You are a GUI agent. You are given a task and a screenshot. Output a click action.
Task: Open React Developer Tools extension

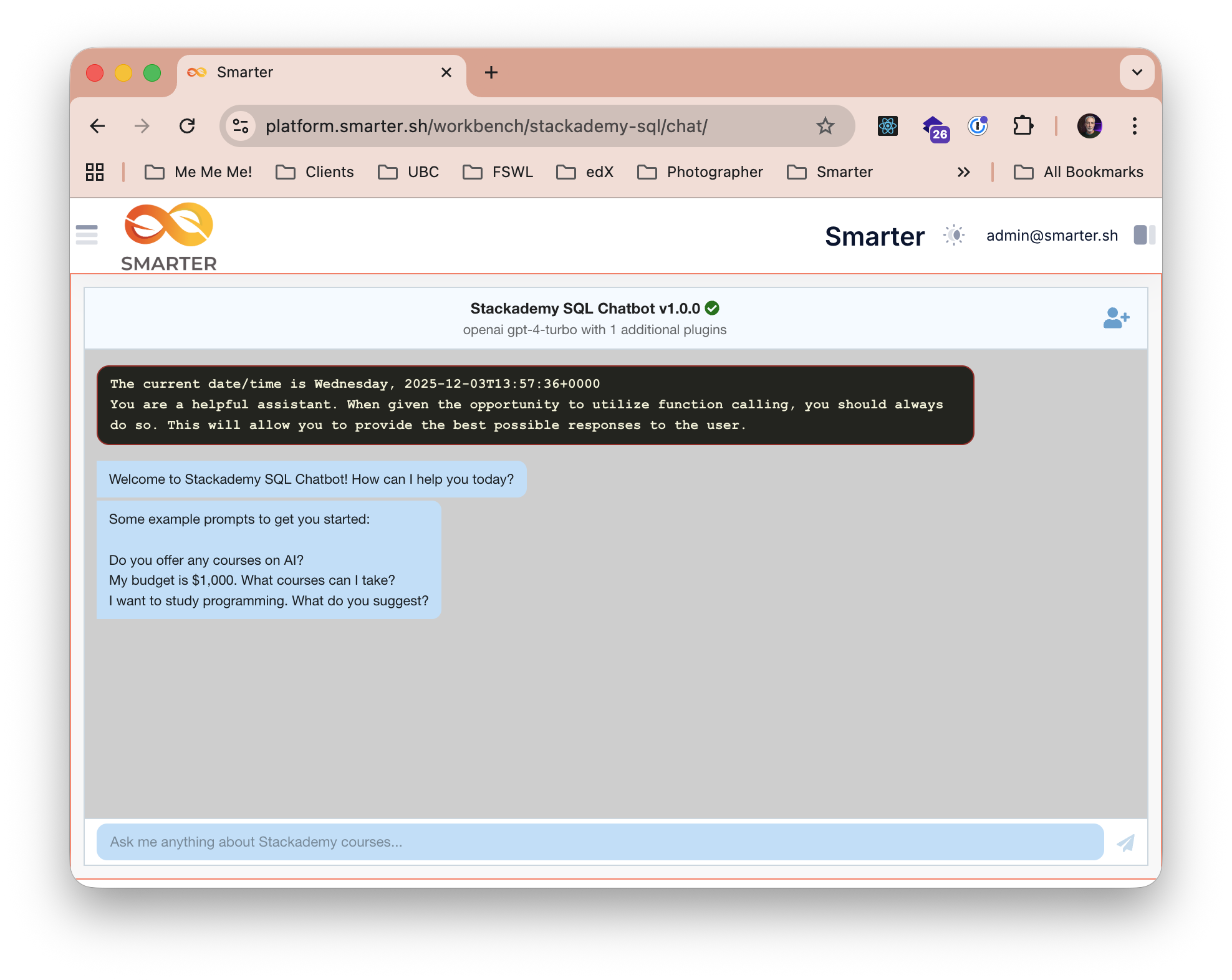888,126
